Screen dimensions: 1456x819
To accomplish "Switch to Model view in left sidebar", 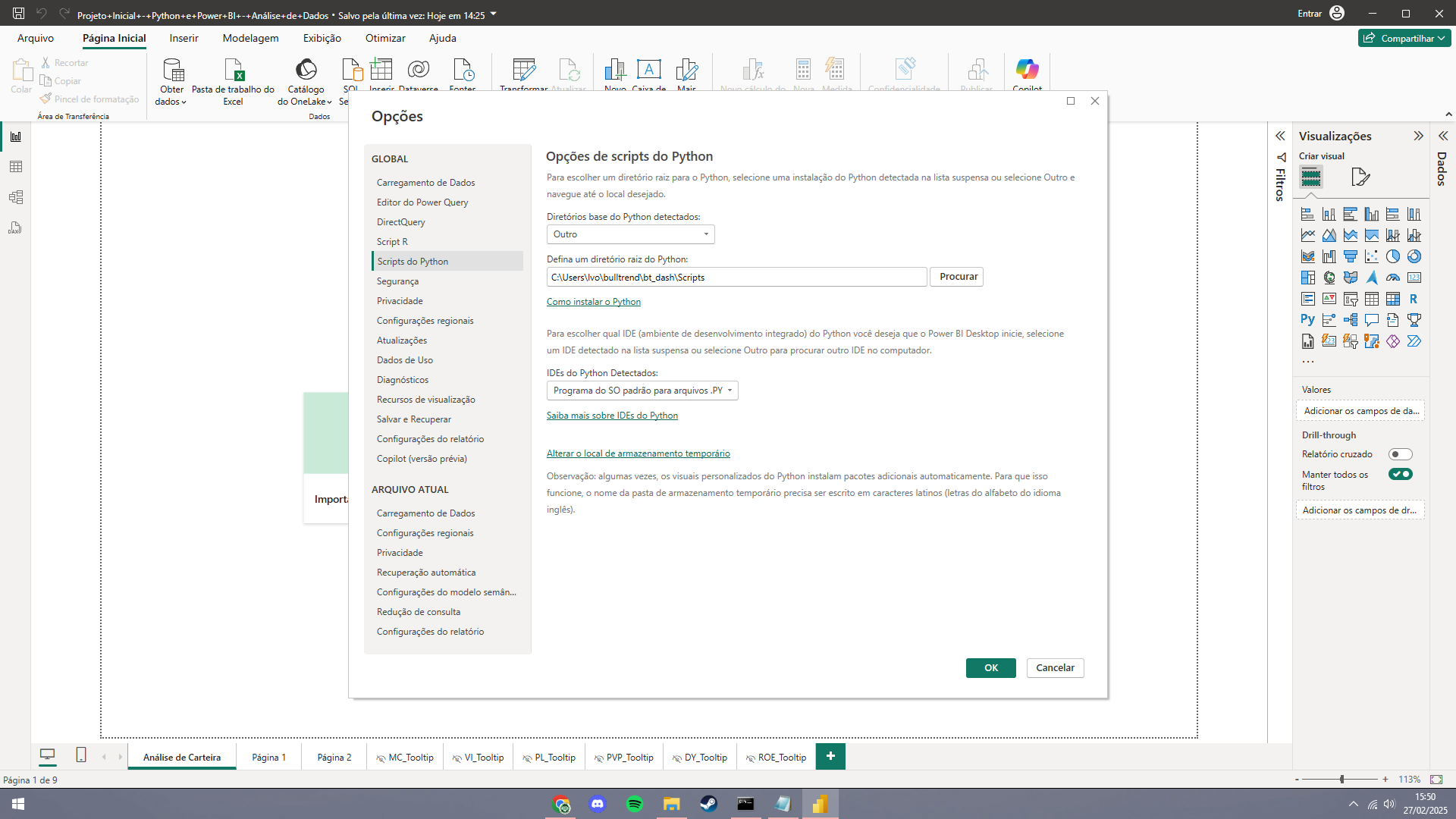I will coord(16,197).
